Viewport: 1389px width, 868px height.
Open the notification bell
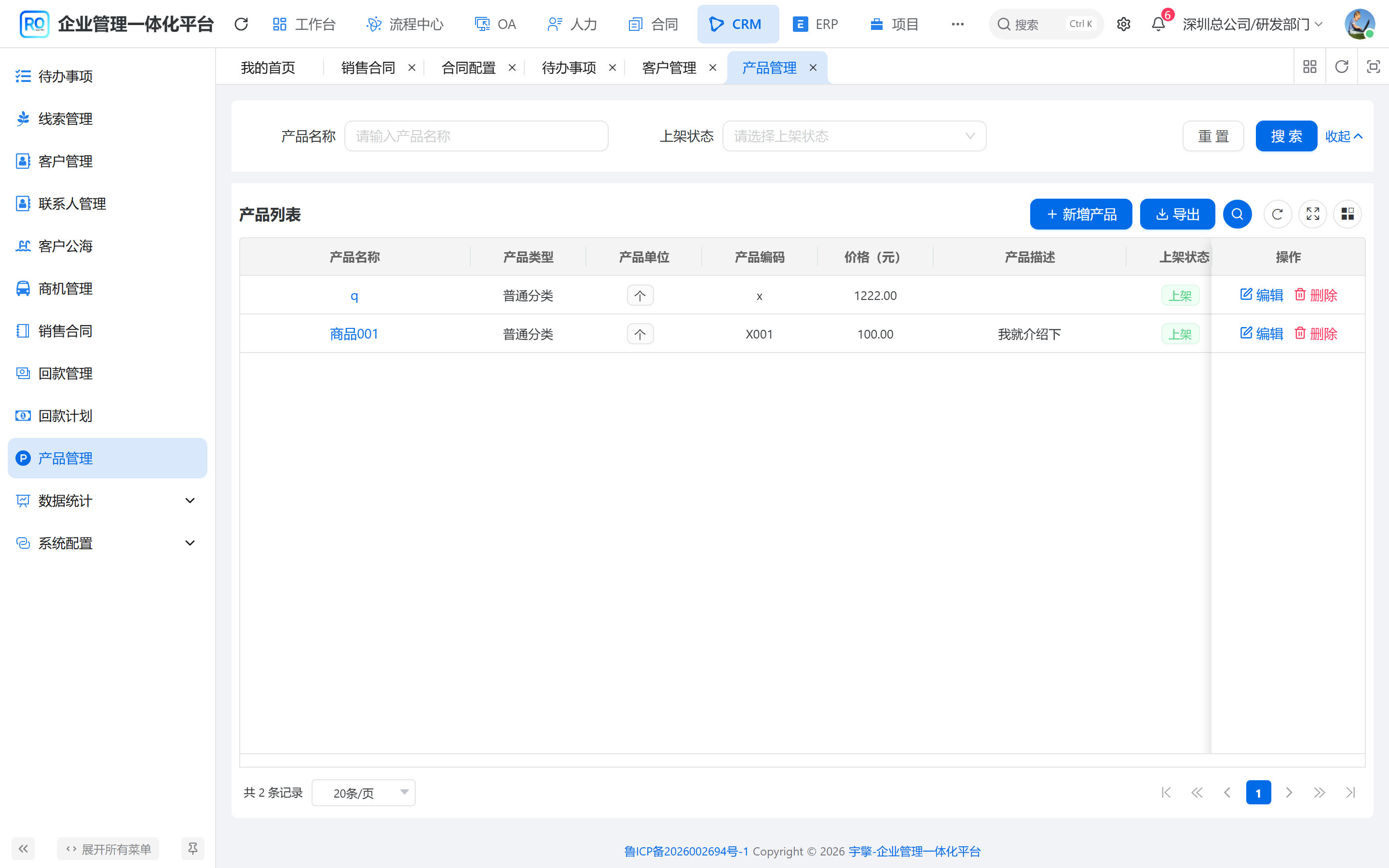(x=1158, y=24)
